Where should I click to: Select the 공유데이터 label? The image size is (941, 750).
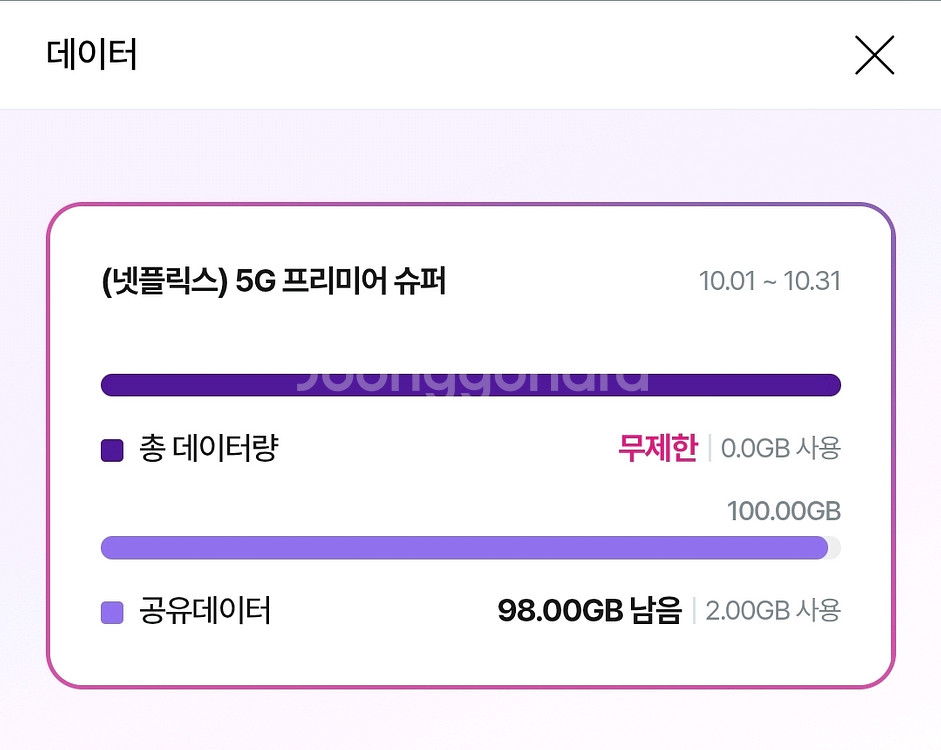[x=205, y=610]
